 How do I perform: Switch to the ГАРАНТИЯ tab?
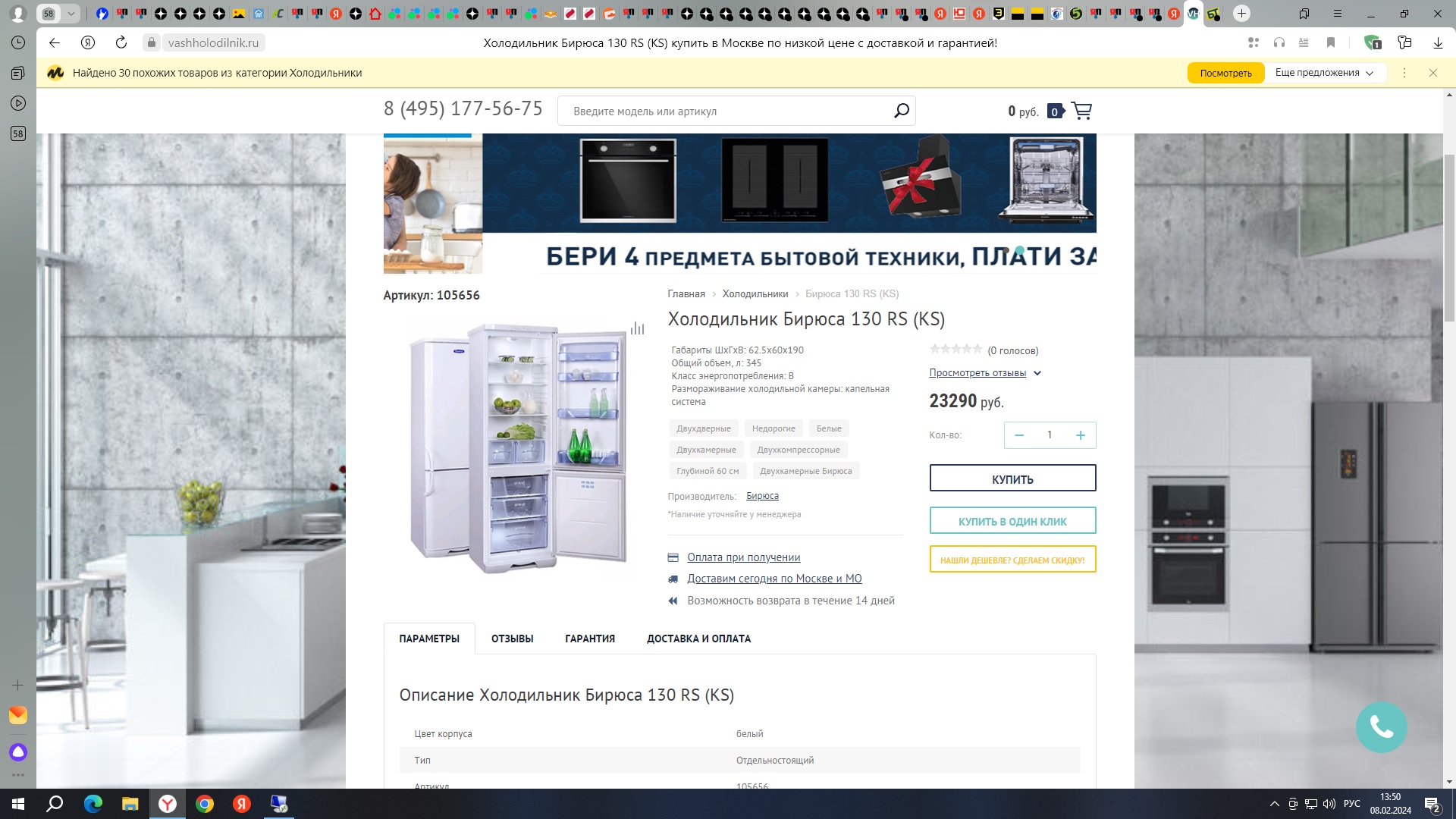[590, 639]
